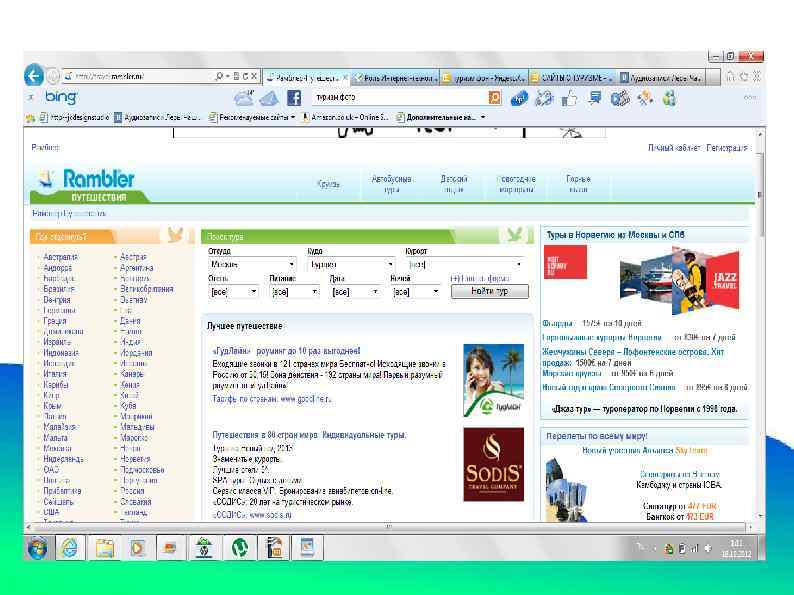Open the Facebook icon in Bing toolbar
794x595 pixels.
click(294, 98)
